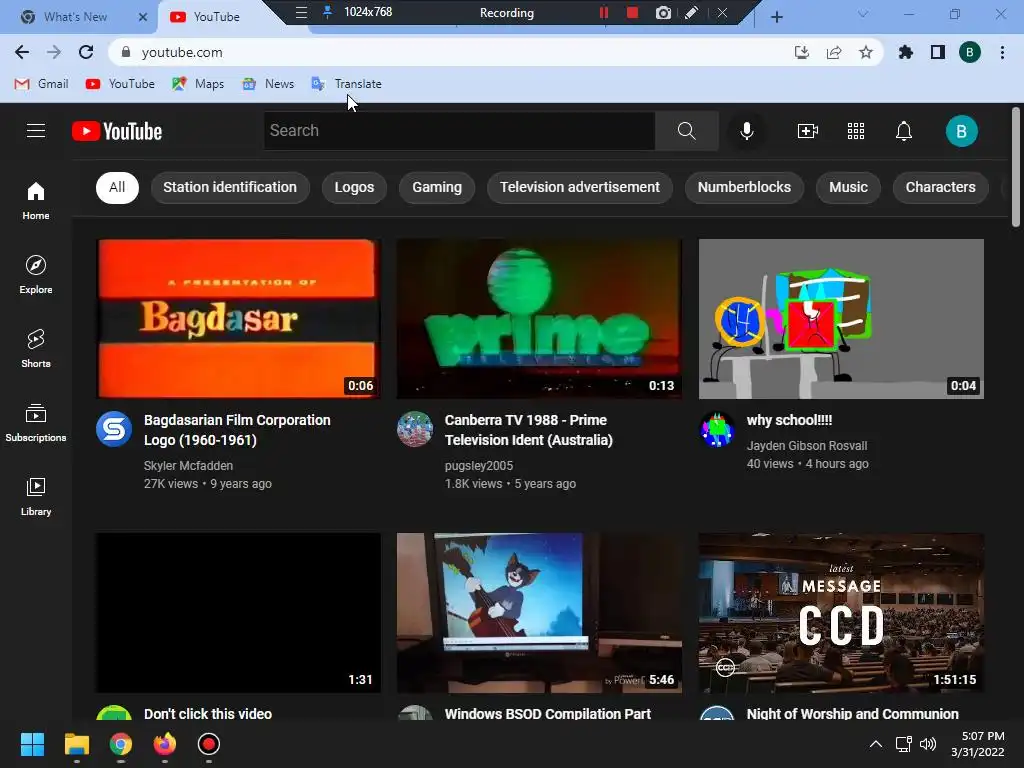
Task: Bookmark this page with star icon
Action: (x=865, y=52)
